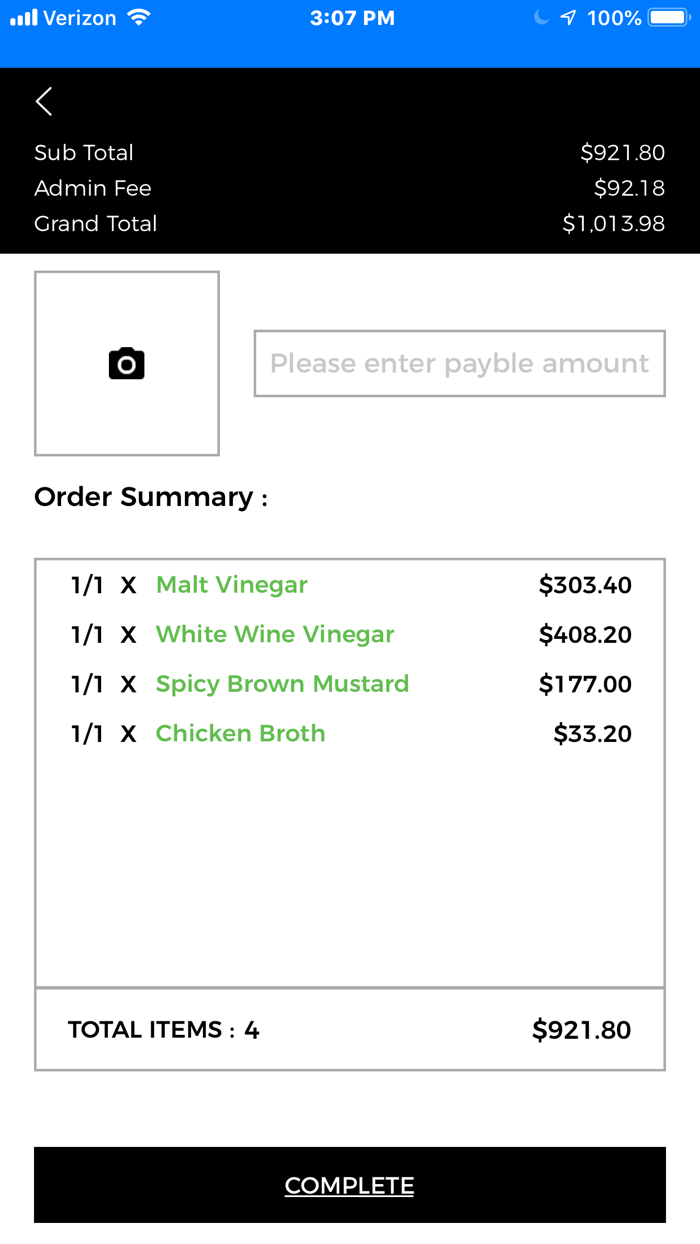700x1244 pixels.
Task: Tap the Do Not Disturb moon icon
Action: tap(541, 18)
